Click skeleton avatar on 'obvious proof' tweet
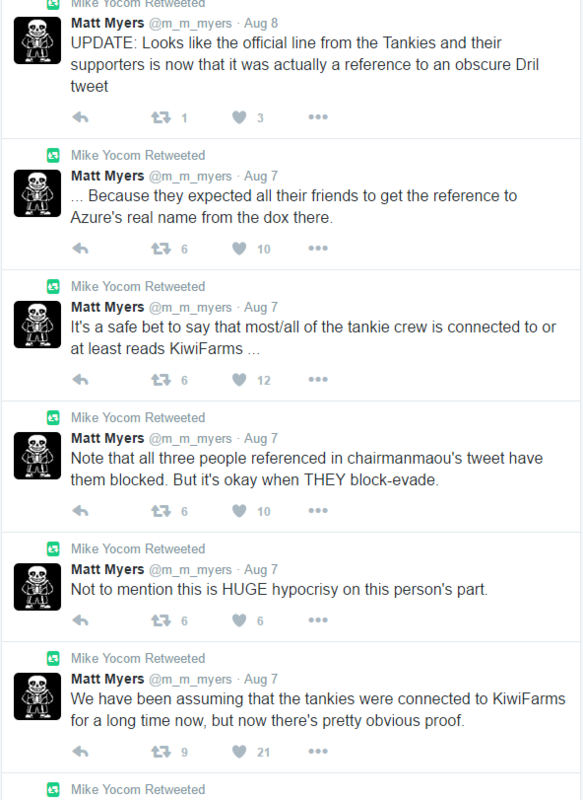 pyautogui.click(x=37, y=696)
